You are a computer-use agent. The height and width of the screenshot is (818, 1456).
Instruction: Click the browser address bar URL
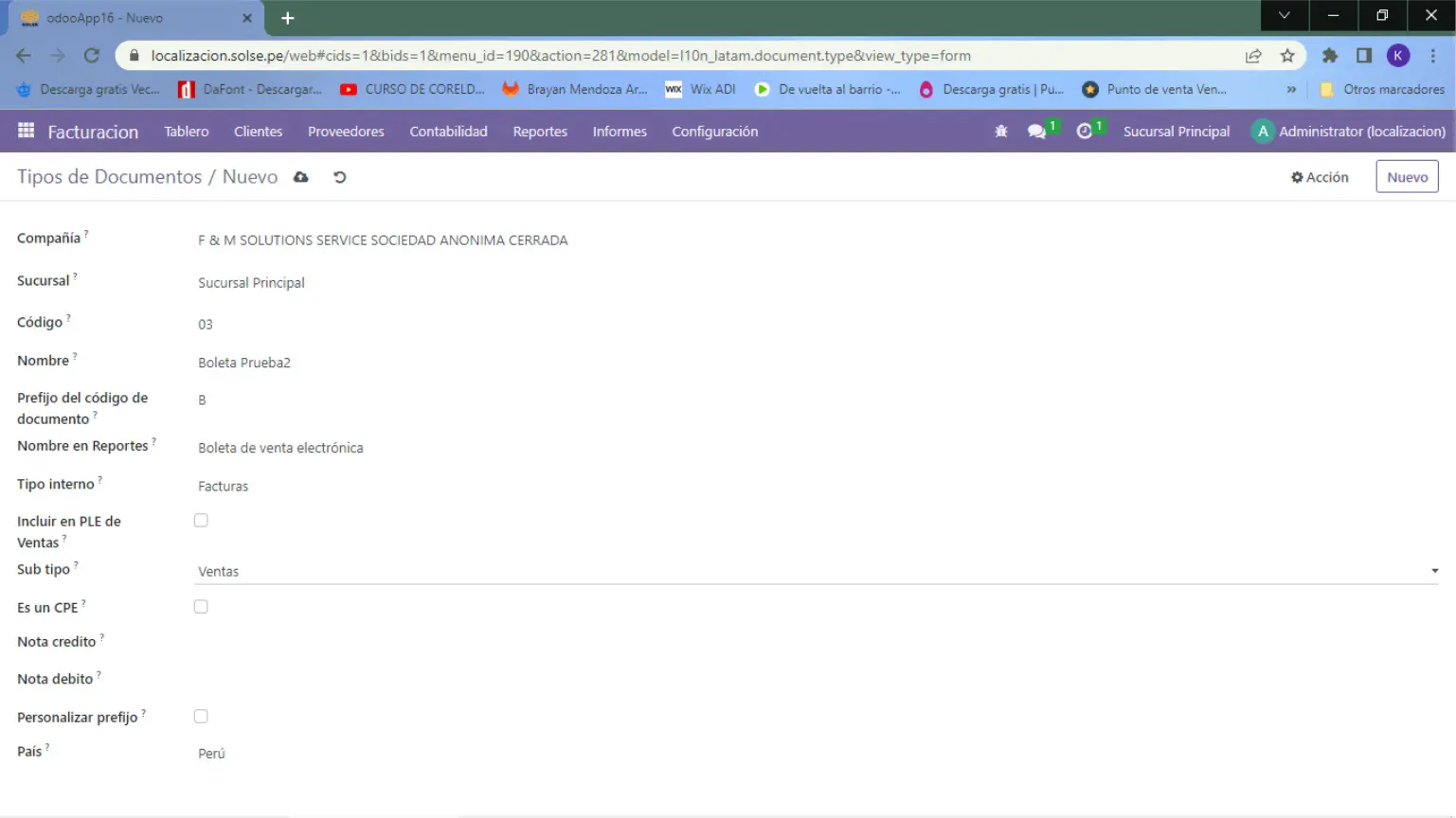(x=561, y=56)
